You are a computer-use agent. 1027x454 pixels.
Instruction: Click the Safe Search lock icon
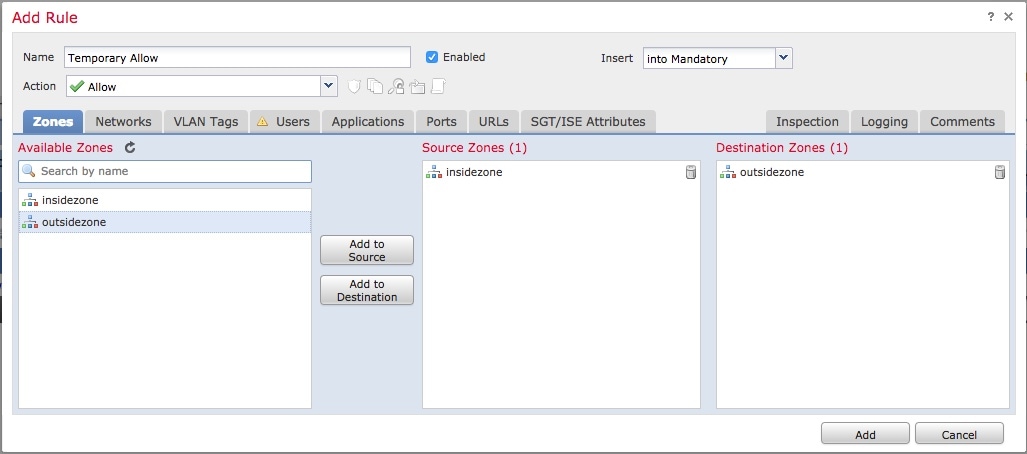coord(396,86)
